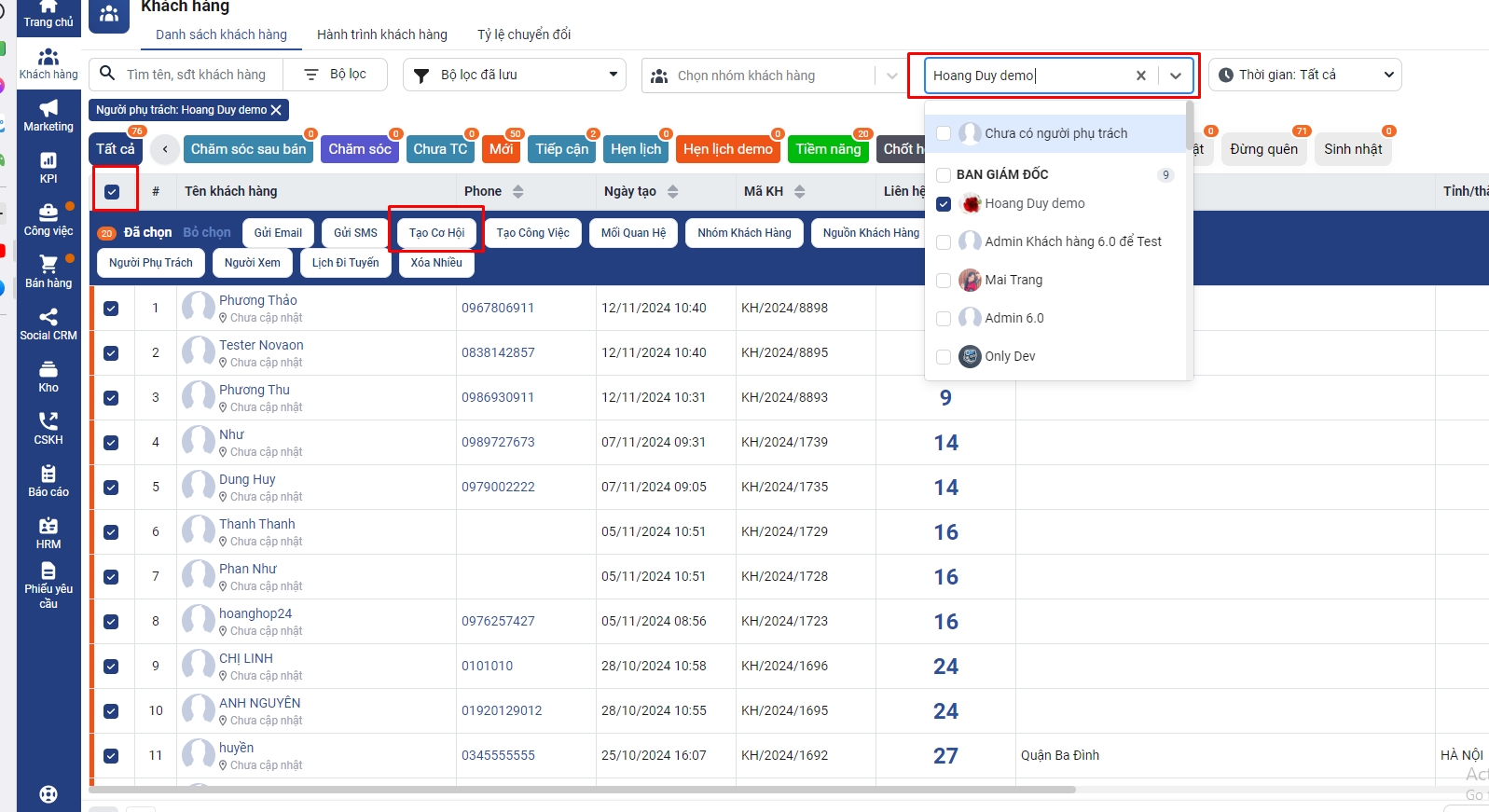1489x812 pixels.
Task: Check the Mai Trang option checkbox
Action: [x=944, y=280]
